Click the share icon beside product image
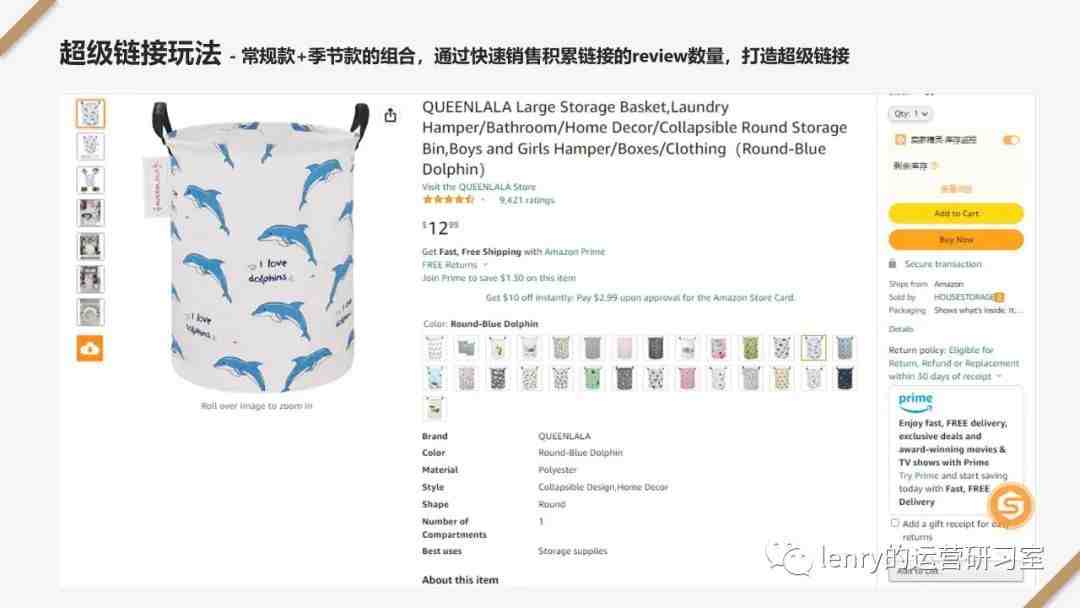 click(391, 115)
